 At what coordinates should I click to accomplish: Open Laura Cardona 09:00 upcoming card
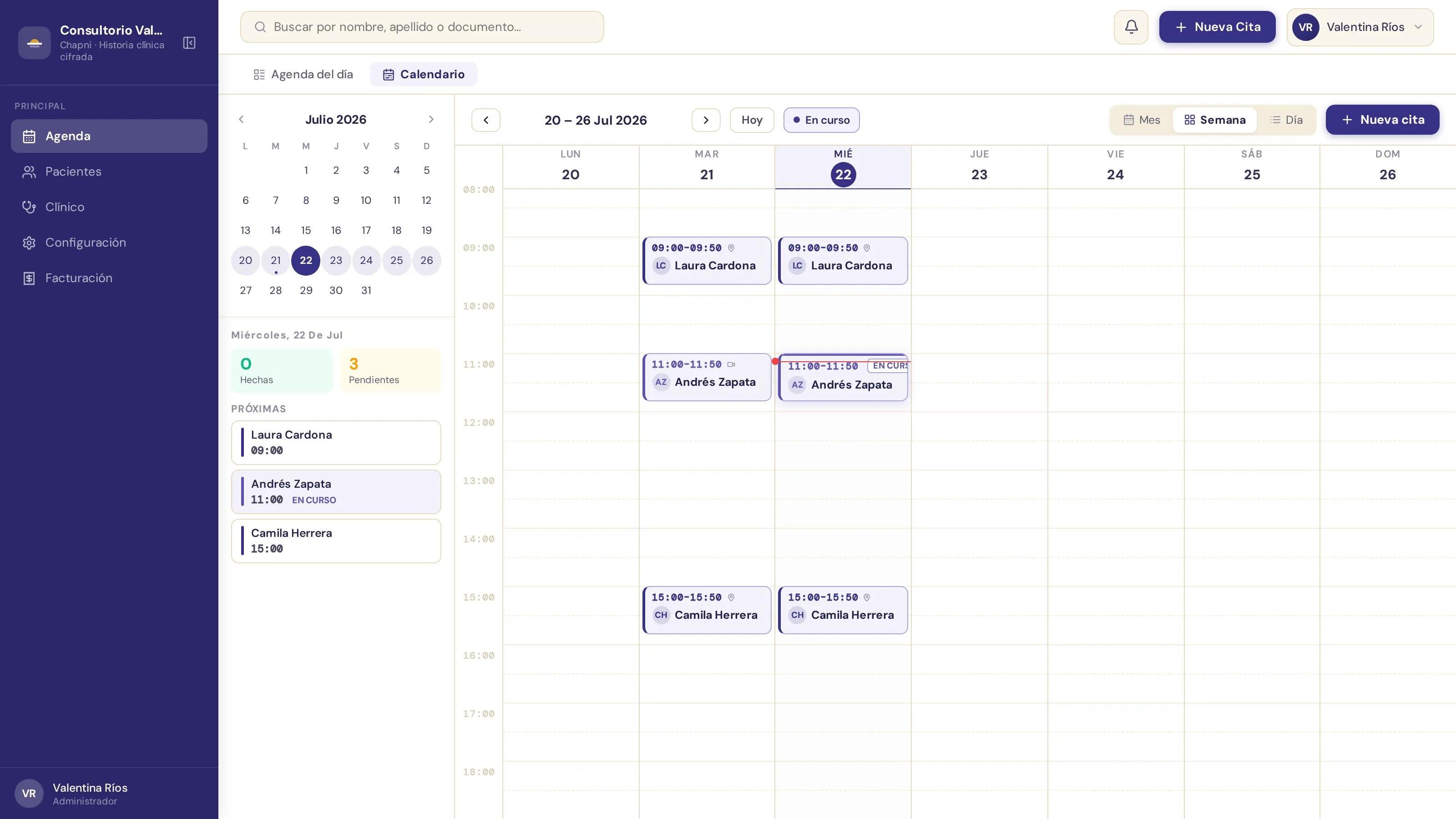pos(336,443)
